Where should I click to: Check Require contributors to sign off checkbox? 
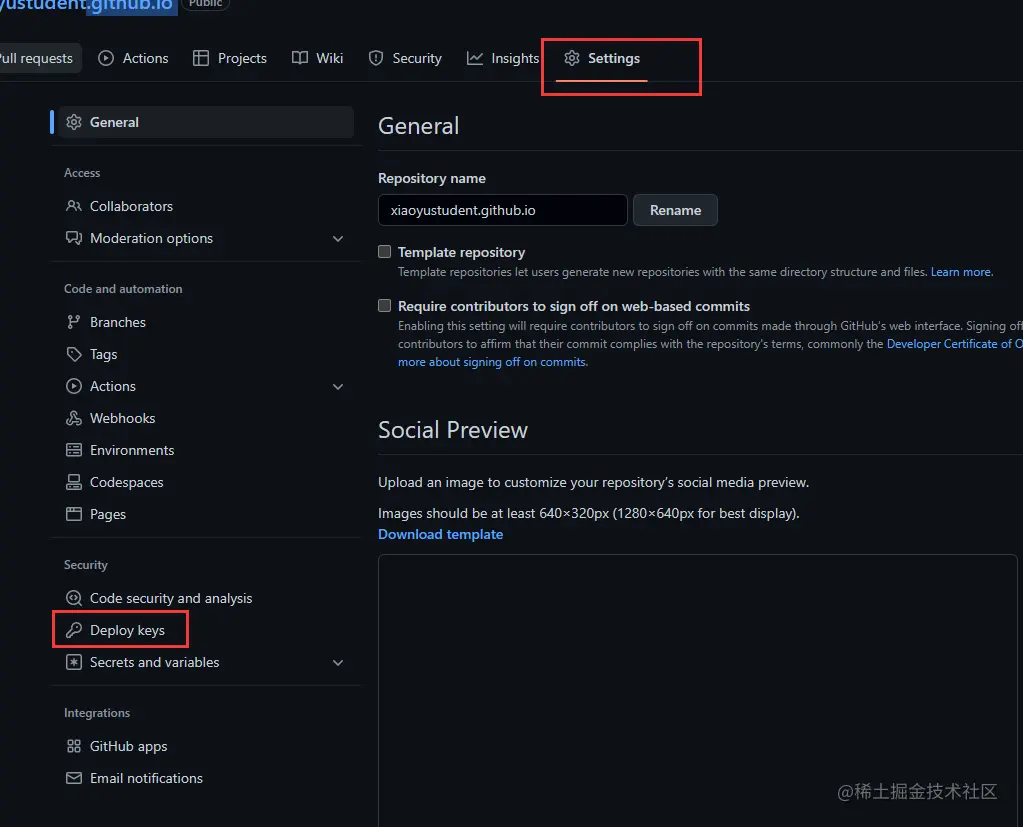pyautogui.click(x=384, y=306)
